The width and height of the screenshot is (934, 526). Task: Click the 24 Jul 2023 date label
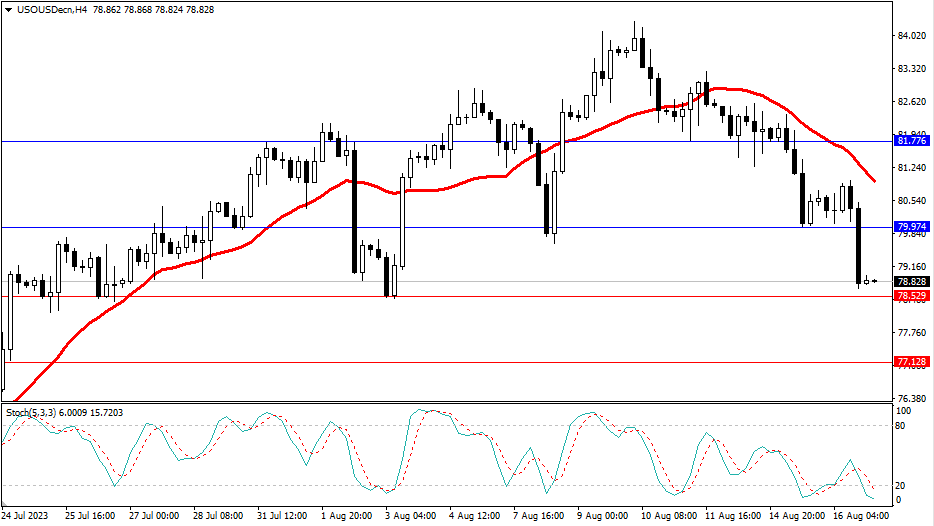pyautogui.click(x=28, y=516)
